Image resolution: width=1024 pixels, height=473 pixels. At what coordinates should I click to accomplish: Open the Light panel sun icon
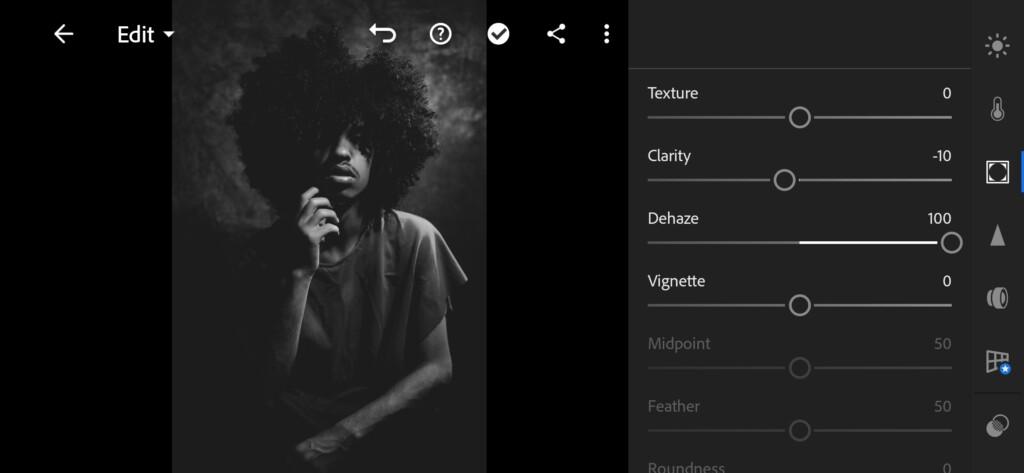[x=997, y=46]
